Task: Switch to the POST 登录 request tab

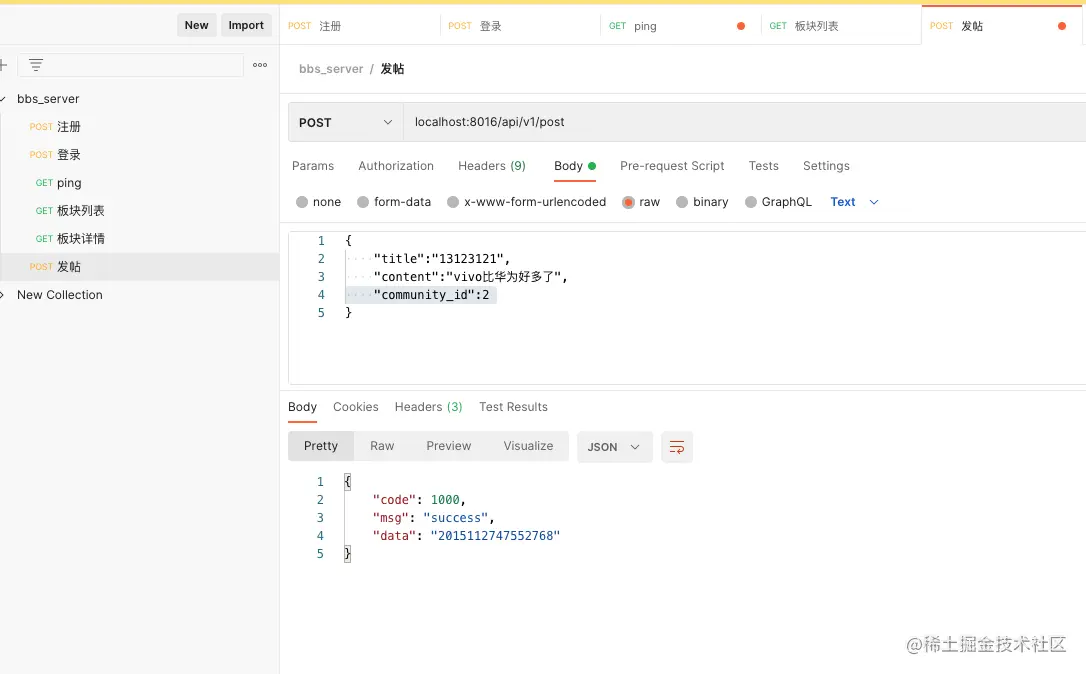Action: click(520, 26)
